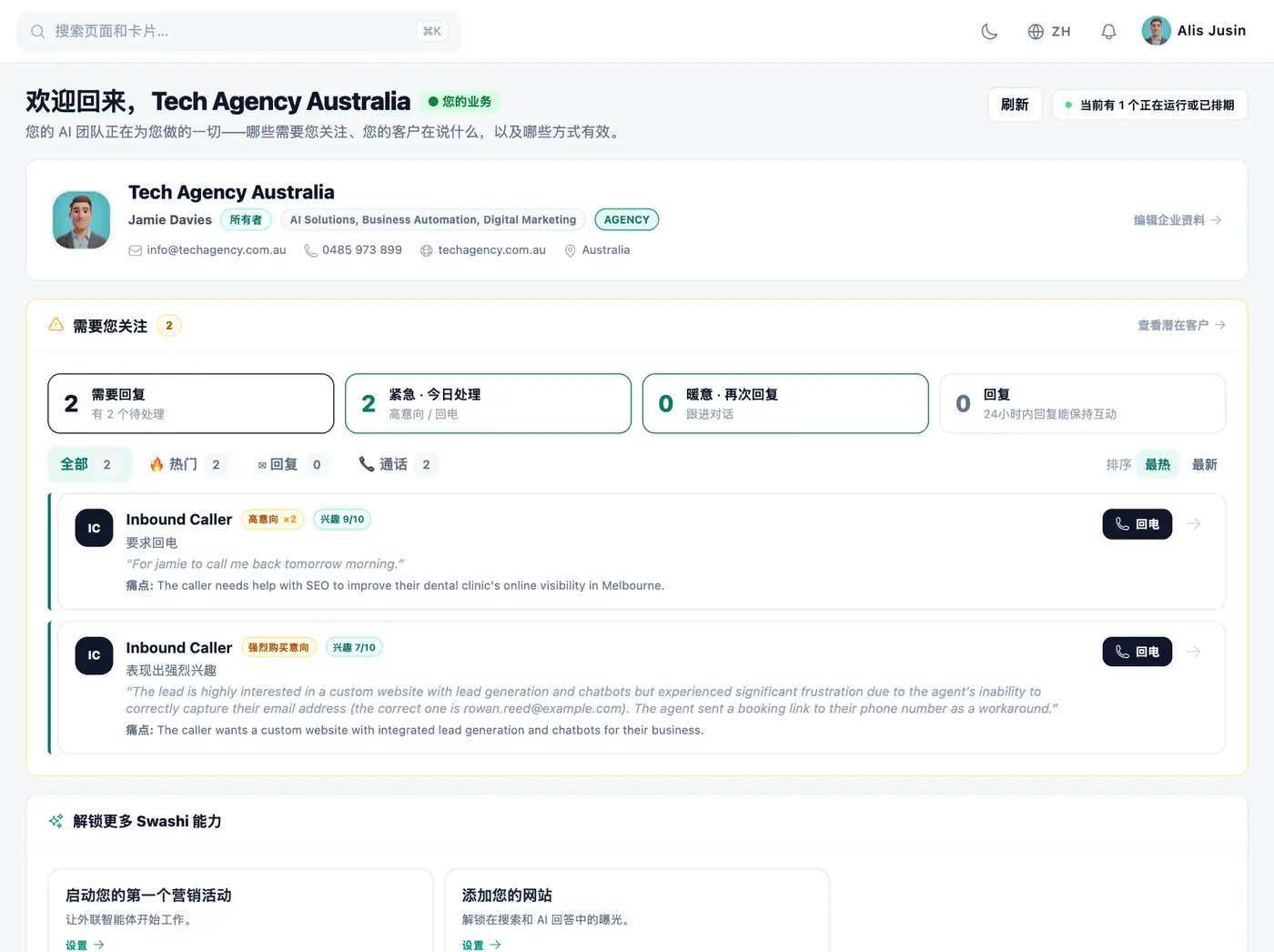The image size is (1274, 952).
Task: Click the IC avatar of 表现出强烈兴趣 lead
Action: tap(94, 655)
